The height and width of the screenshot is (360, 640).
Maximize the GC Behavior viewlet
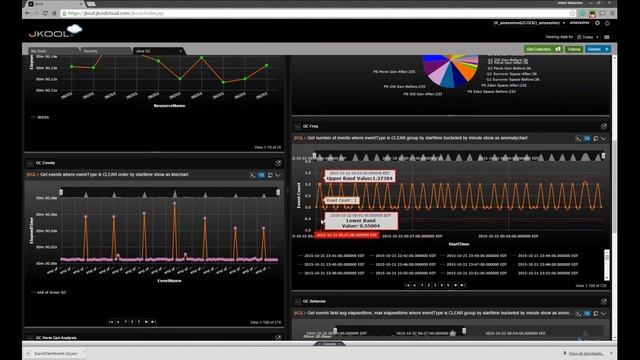pos(604,301)
